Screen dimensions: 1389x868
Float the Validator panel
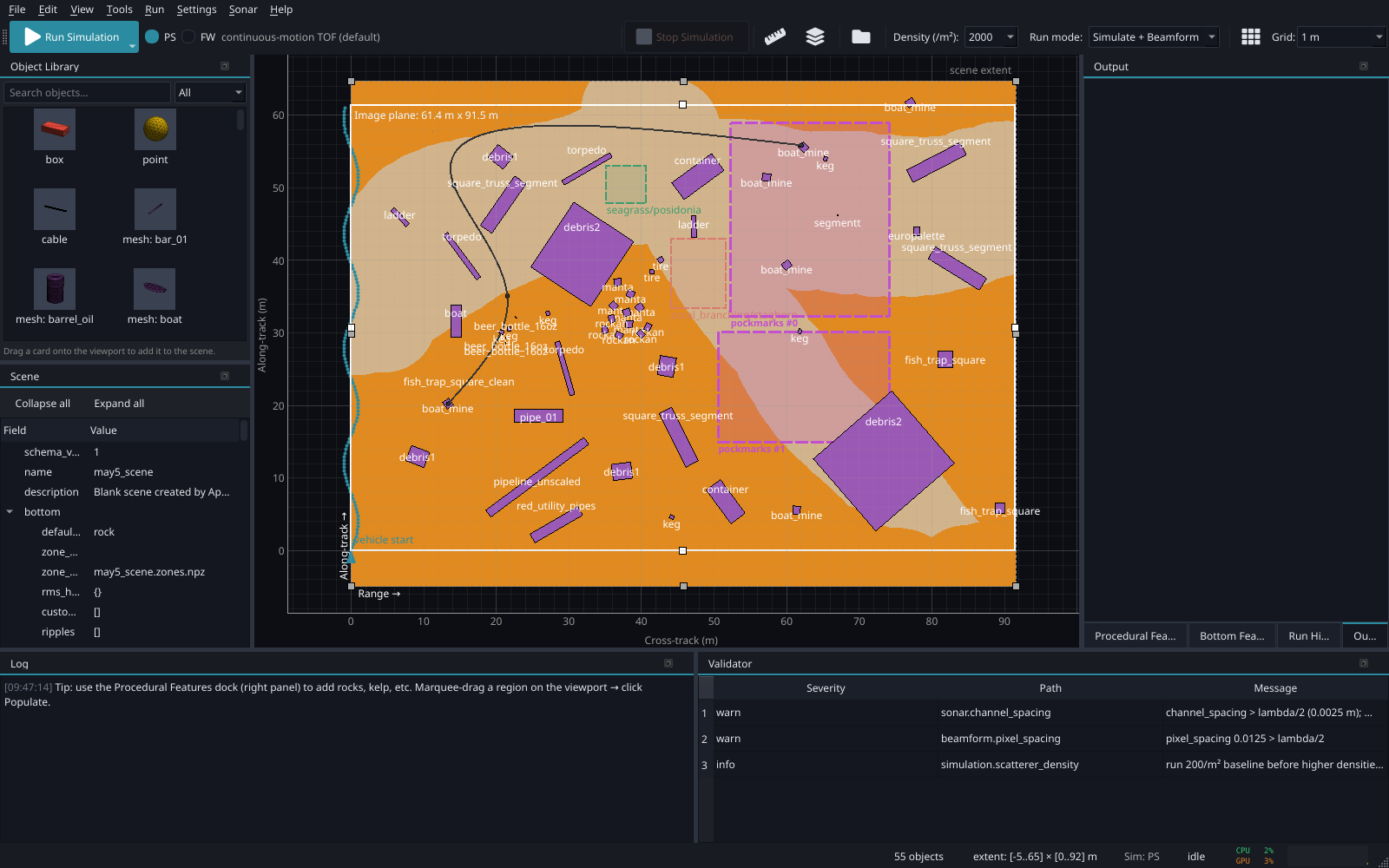tap(1364, 663)
